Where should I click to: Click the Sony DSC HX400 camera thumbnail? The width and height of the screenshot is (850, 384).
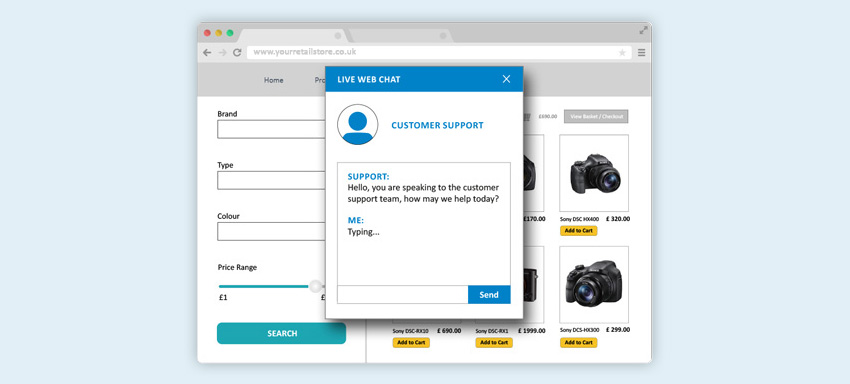coord(594,173)
